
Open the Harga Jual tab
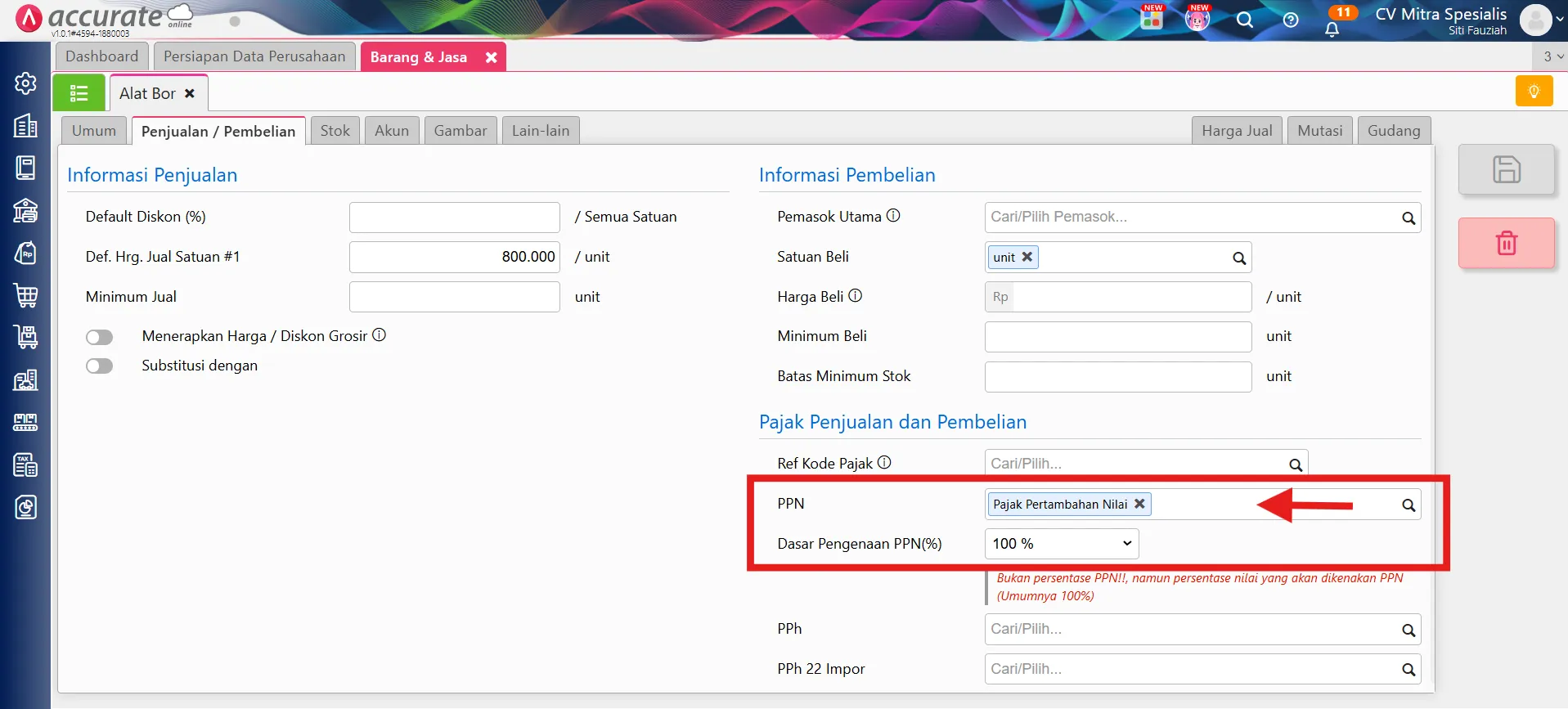click(x=1237, y=131)
